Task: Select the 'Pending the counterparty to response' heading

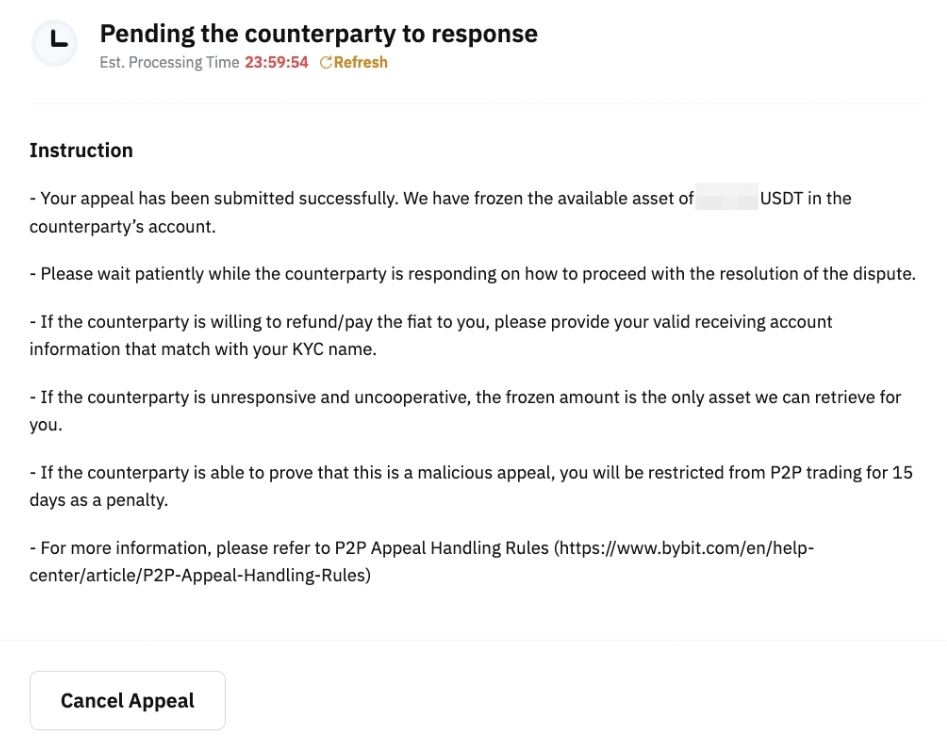Action: [x=318, y=33]
